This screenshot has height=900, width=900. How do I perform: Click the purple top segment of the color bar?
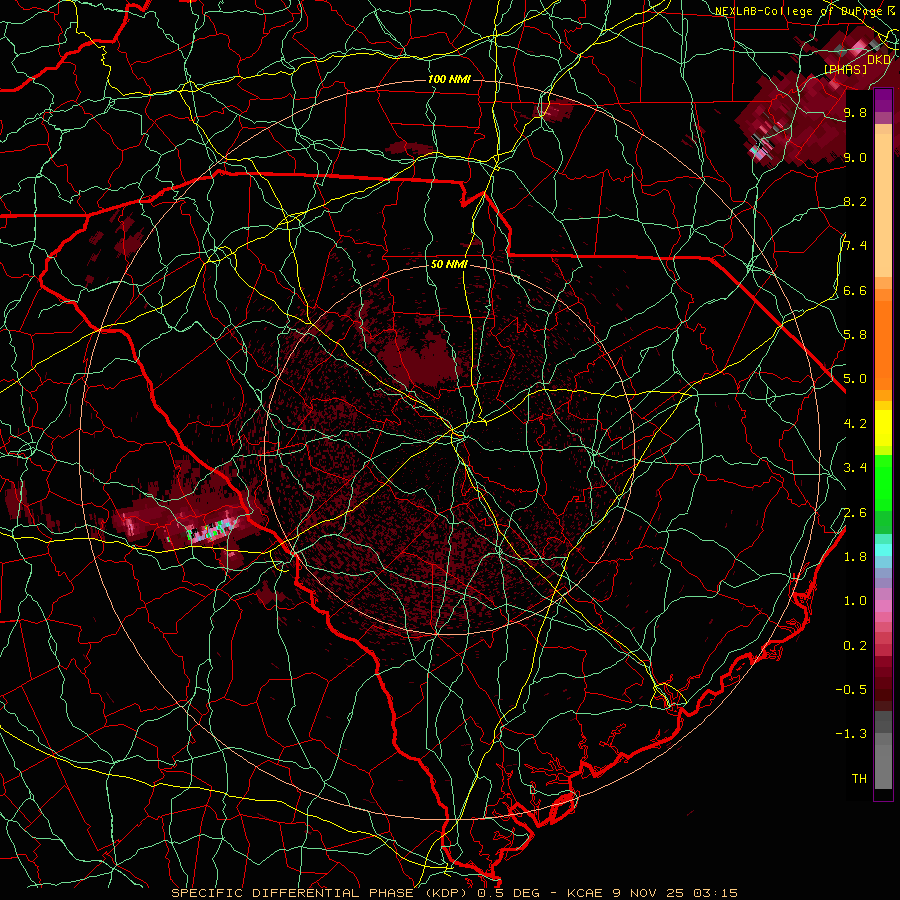click(x=883, y=100)
